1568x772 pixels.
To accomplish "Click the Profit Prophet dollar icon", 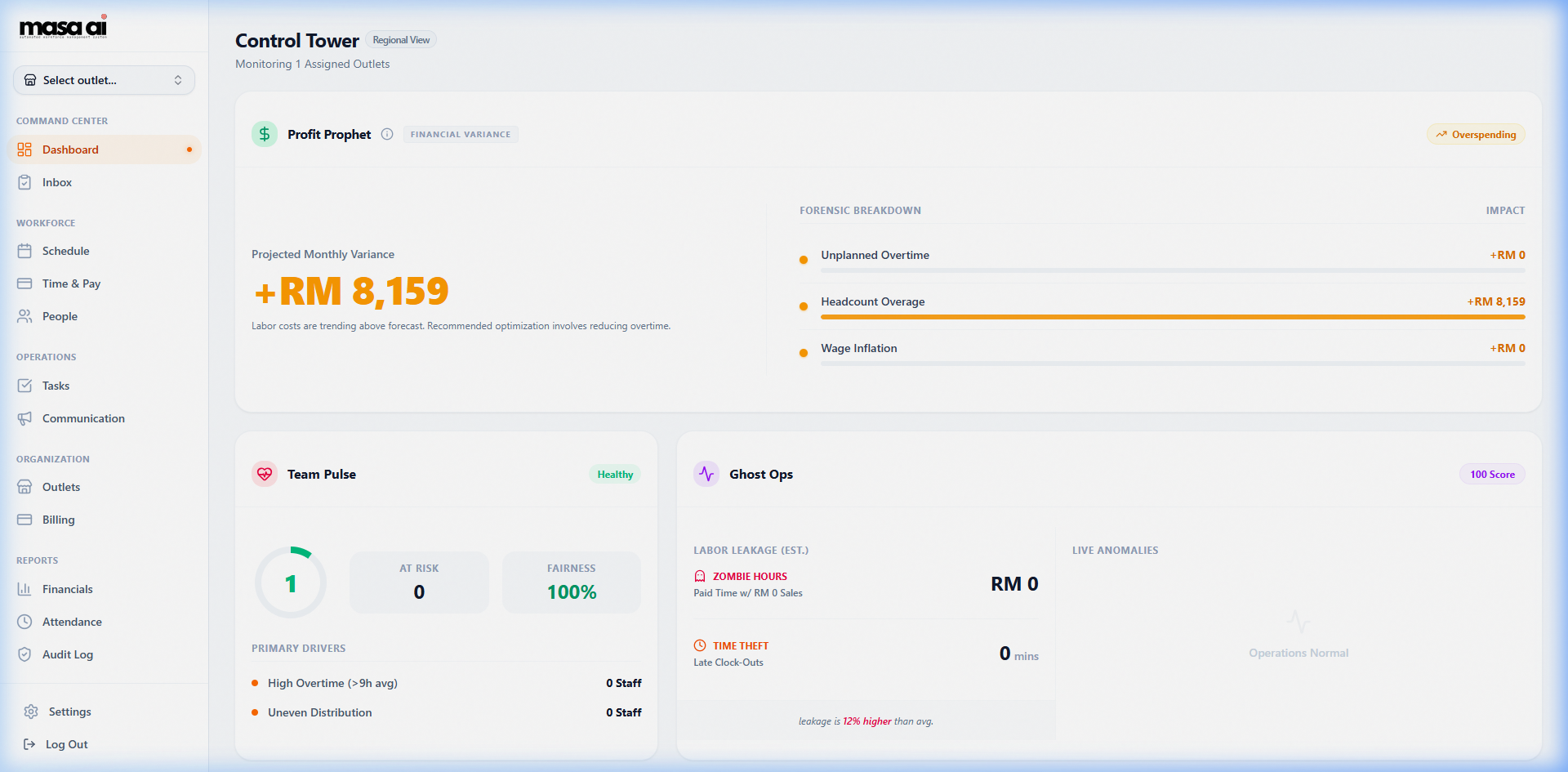I will click(x=265, y=134).
